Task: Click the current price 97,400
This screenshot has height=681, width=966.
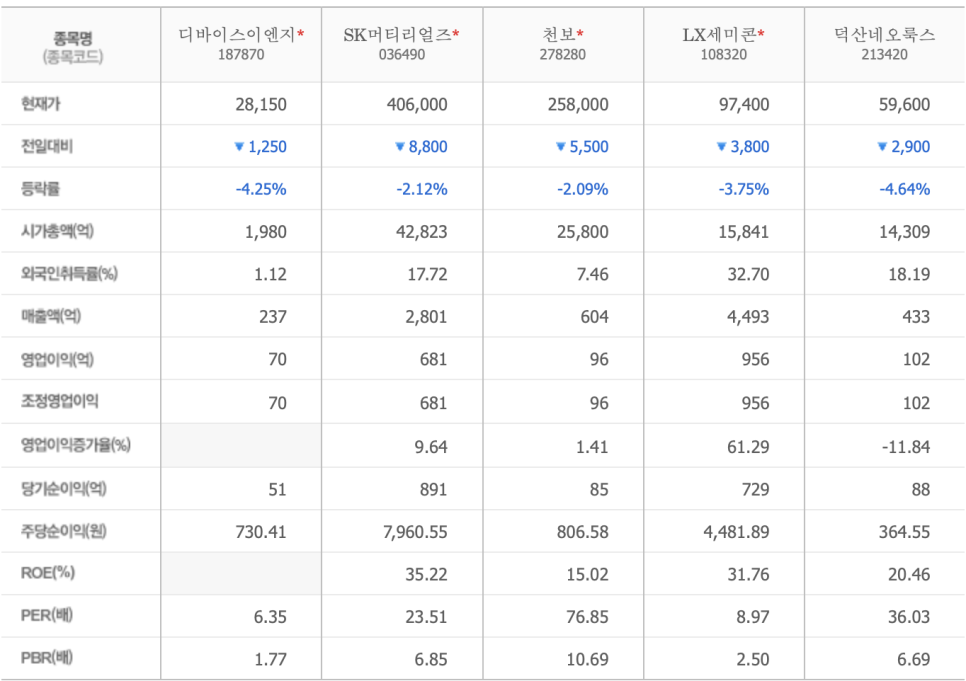Action: point(744,104)
